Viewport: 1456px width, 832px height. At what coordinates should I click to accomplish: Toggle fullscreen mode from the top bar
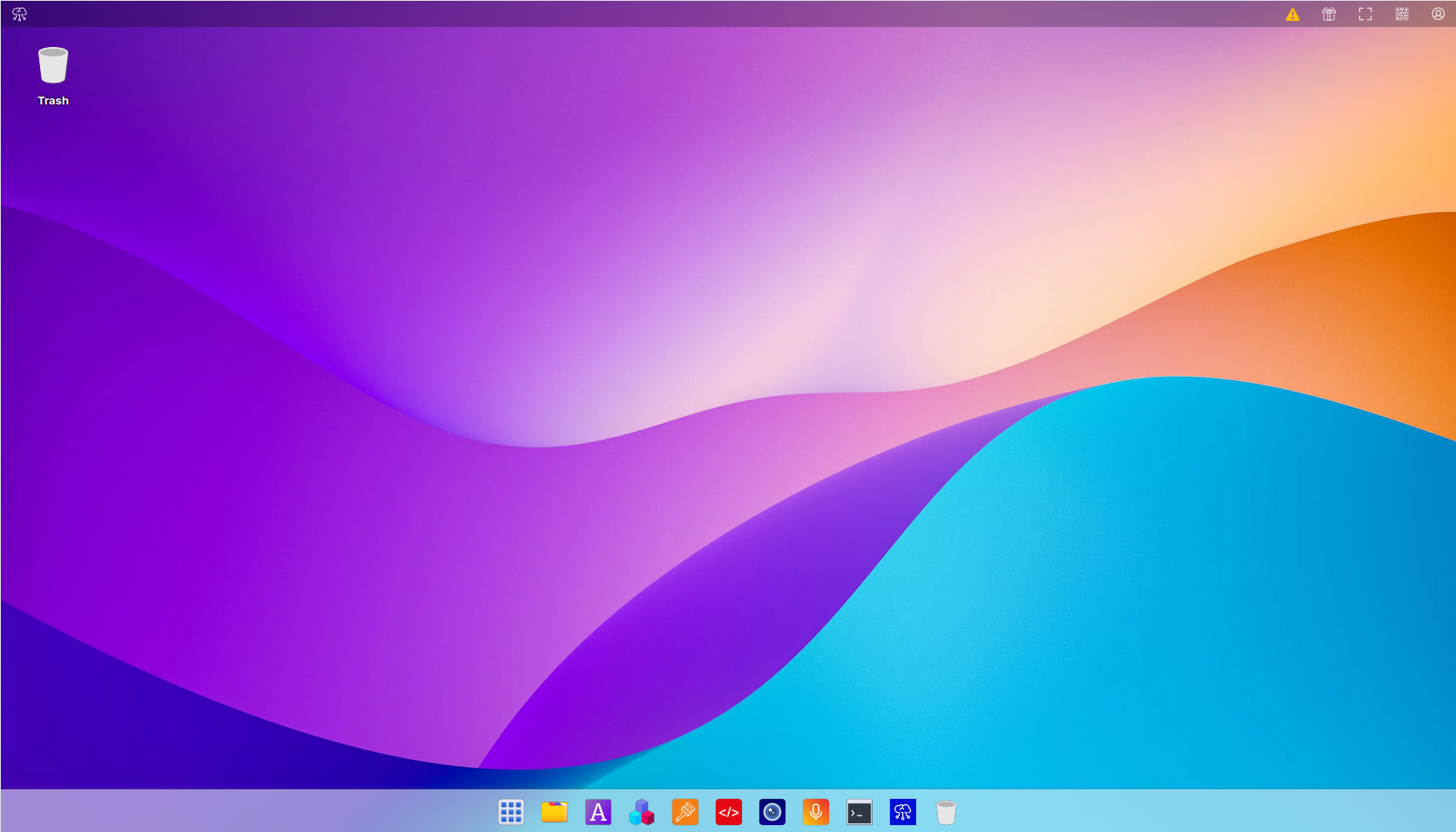(1365, 14)
